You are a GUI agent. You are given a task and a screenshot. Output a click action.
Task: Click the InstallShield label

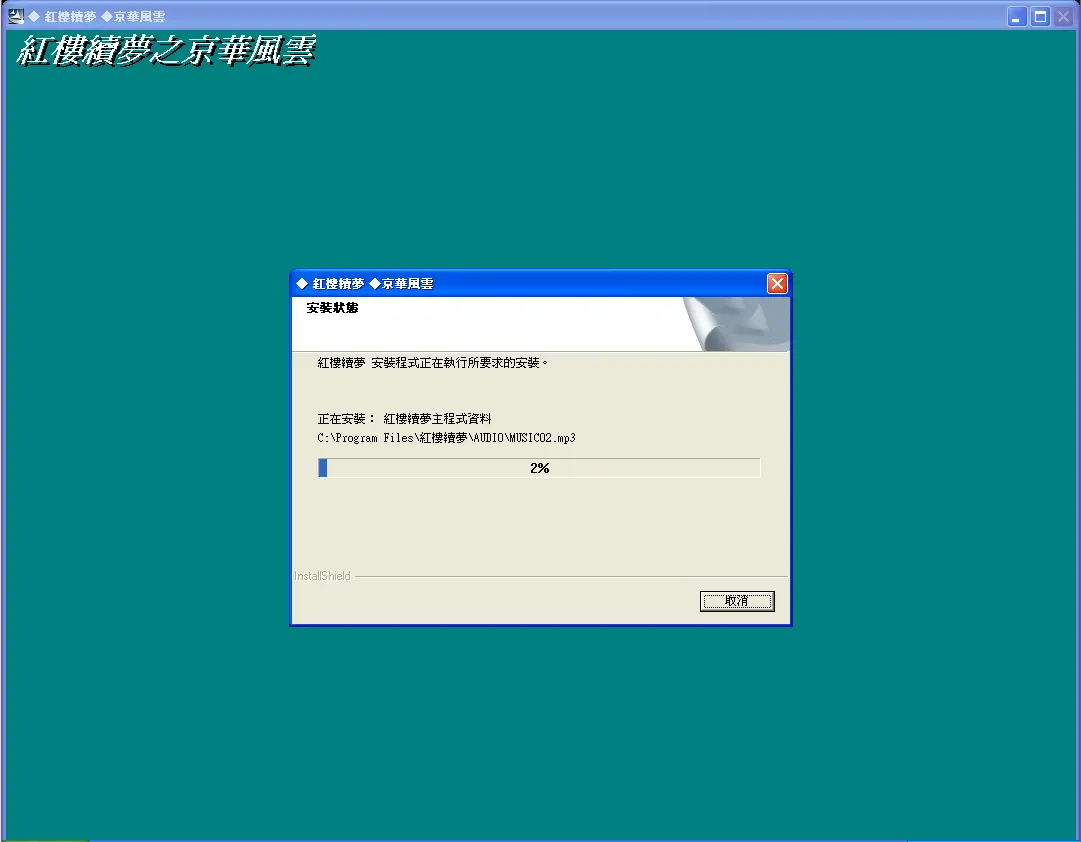(x=322, y=576)
